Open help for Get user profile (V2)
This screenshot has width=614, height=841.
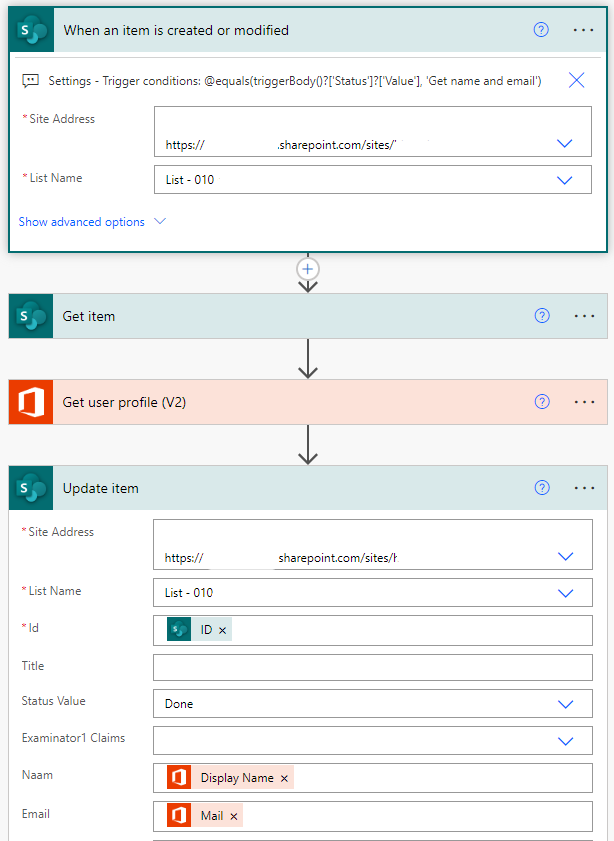pos(542,402)
